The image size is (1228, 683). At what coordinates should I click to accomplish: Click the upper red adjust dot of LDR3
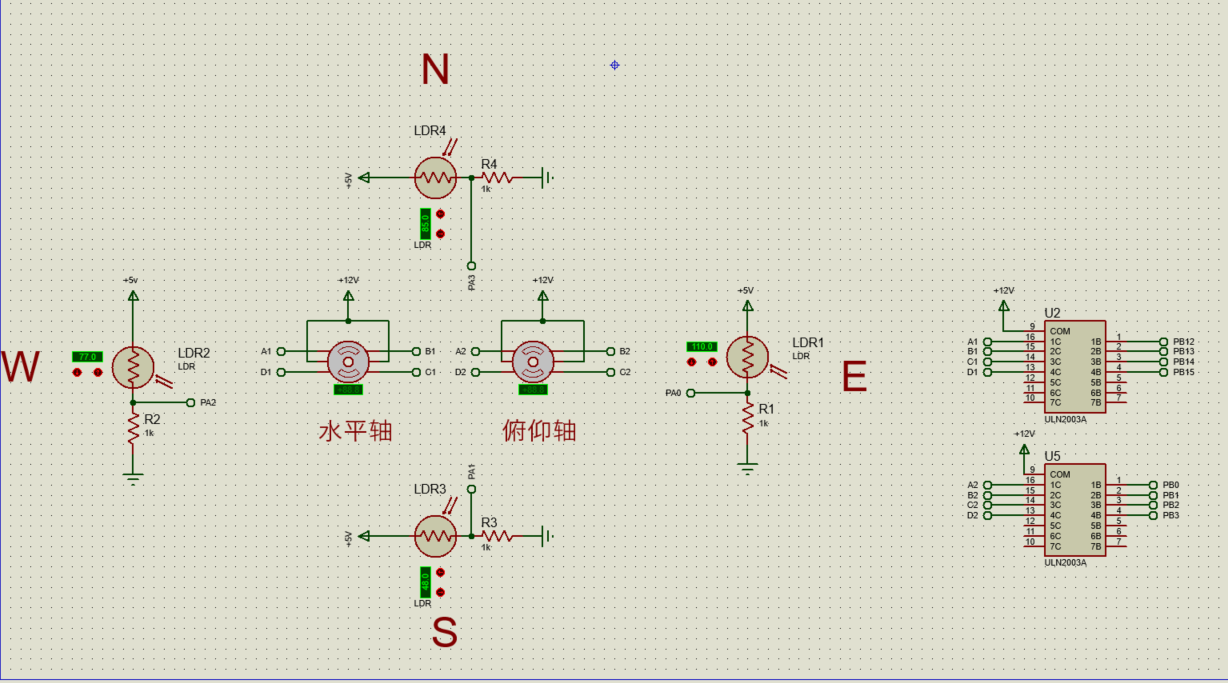click(x=441, y=572)
